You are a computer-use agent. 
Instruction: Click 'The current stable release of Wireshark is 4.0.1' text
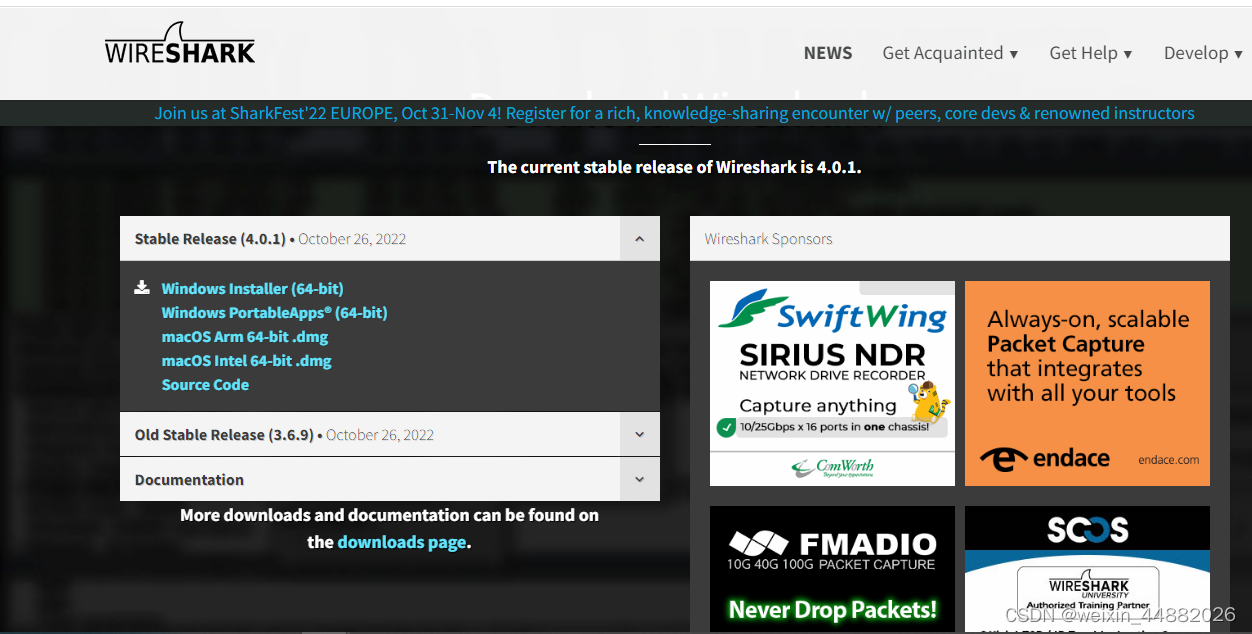pos(674,167)
